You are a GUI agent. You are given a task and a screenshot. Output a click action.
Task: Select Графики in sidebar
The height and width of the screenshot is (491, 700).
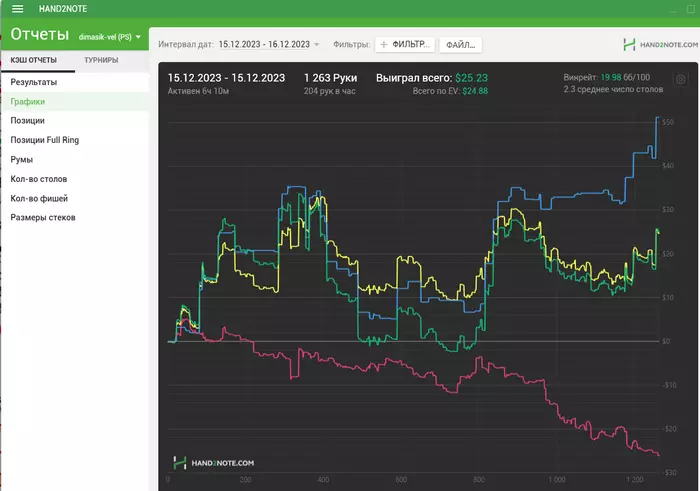[75, 101]
